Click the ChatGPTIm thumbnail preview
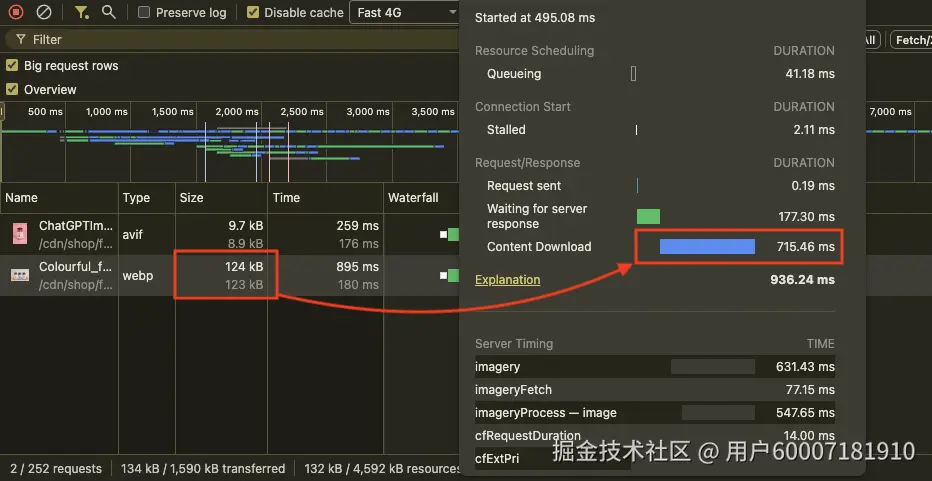This screenshot has height=481, width=932. (20, 234)
